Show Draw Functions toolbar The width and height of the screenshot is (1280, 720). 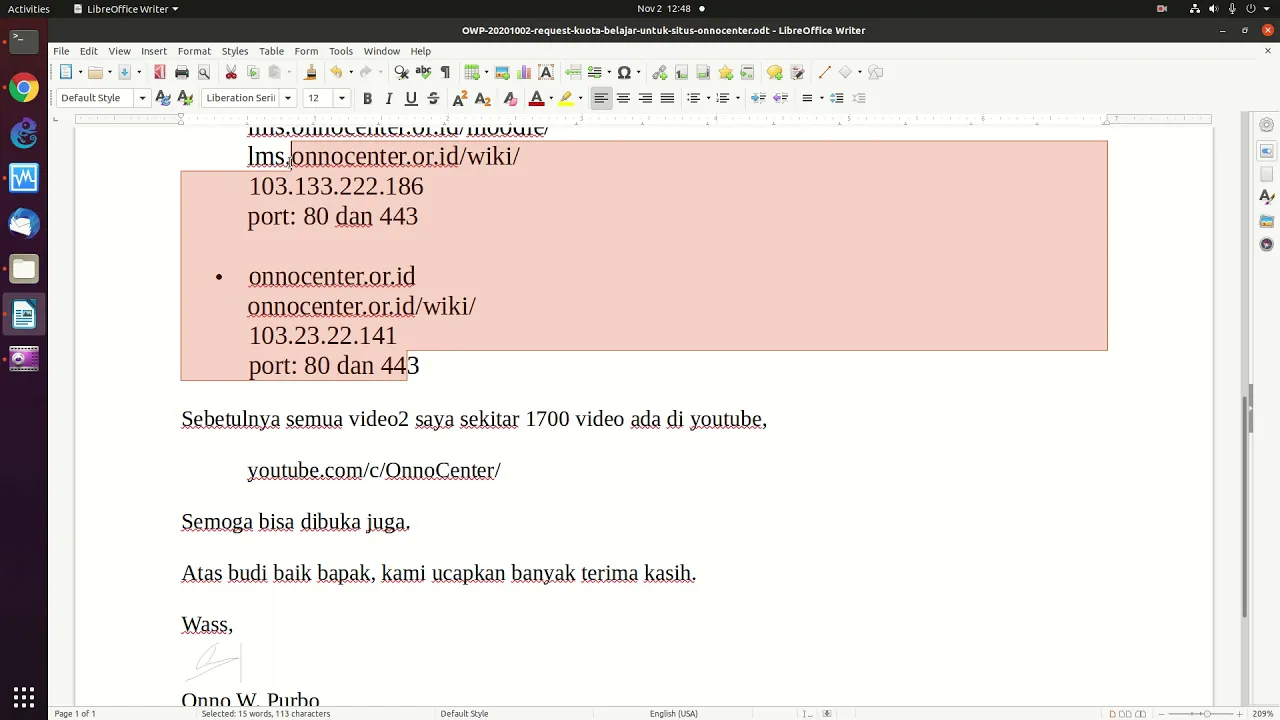875,72
